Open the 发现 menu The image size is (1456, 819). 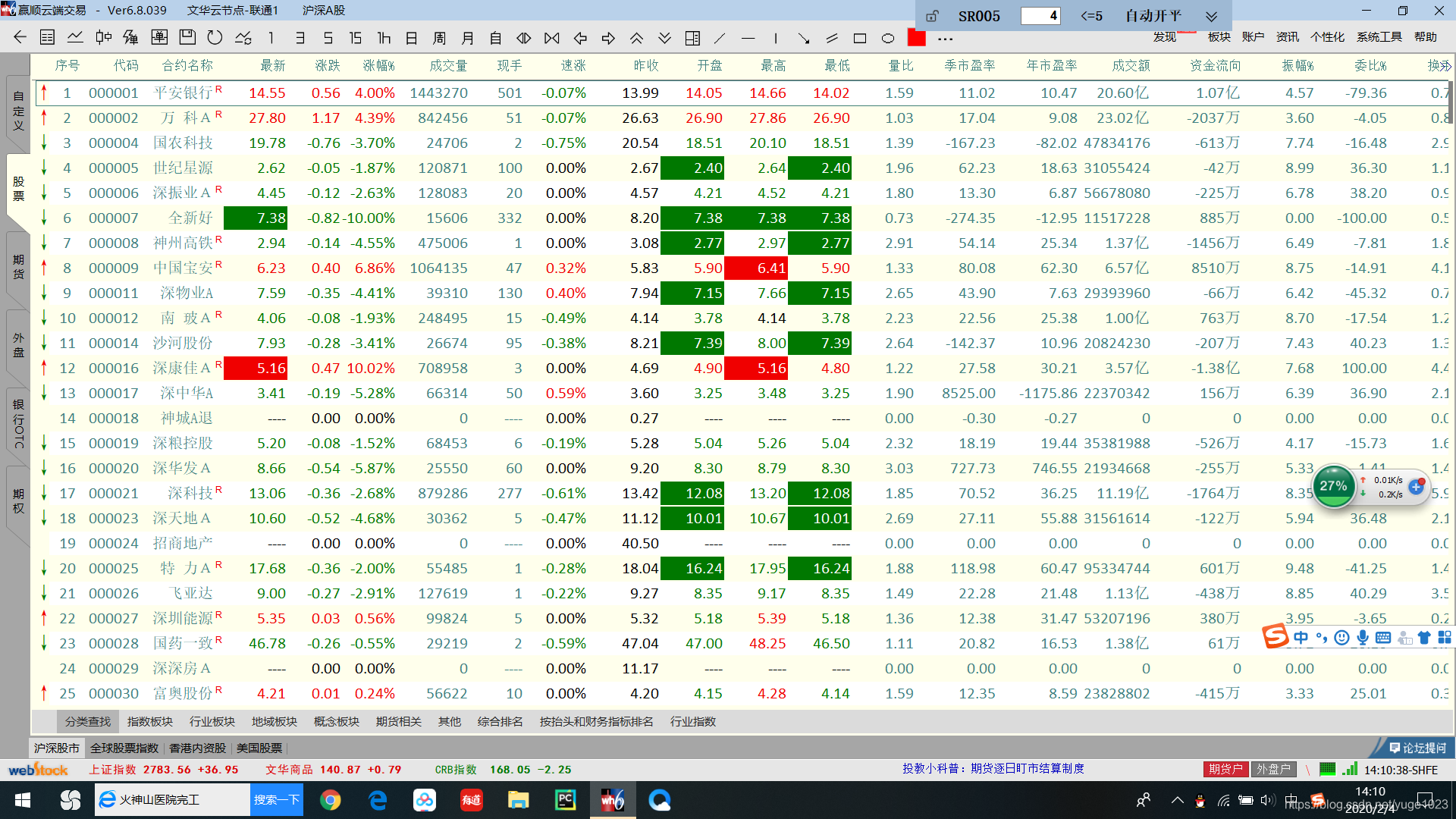click(1165, 36)
